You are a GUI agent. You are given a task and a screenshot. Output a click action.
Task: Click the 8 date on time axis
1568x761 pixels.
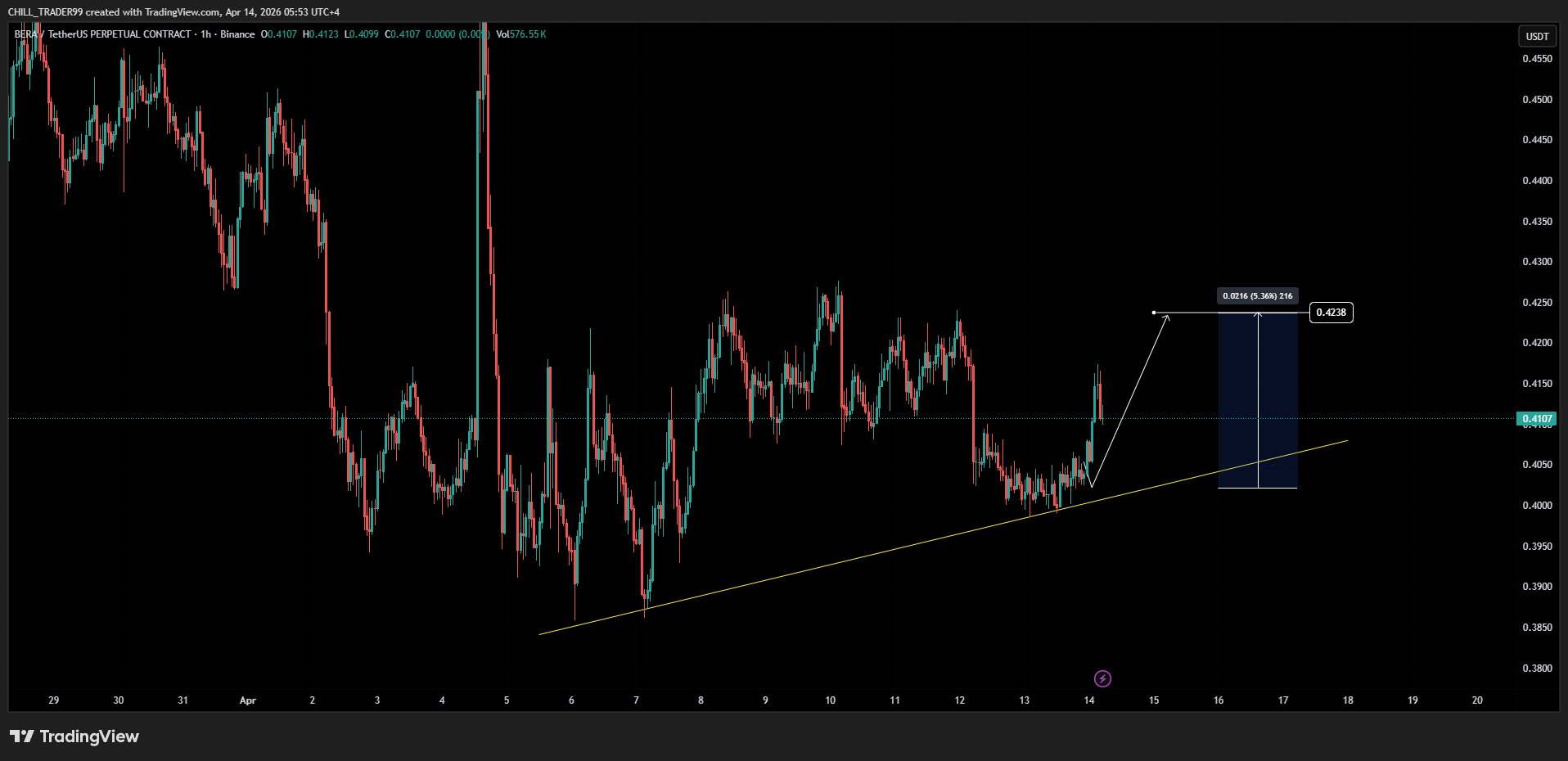tap(701, 700)
